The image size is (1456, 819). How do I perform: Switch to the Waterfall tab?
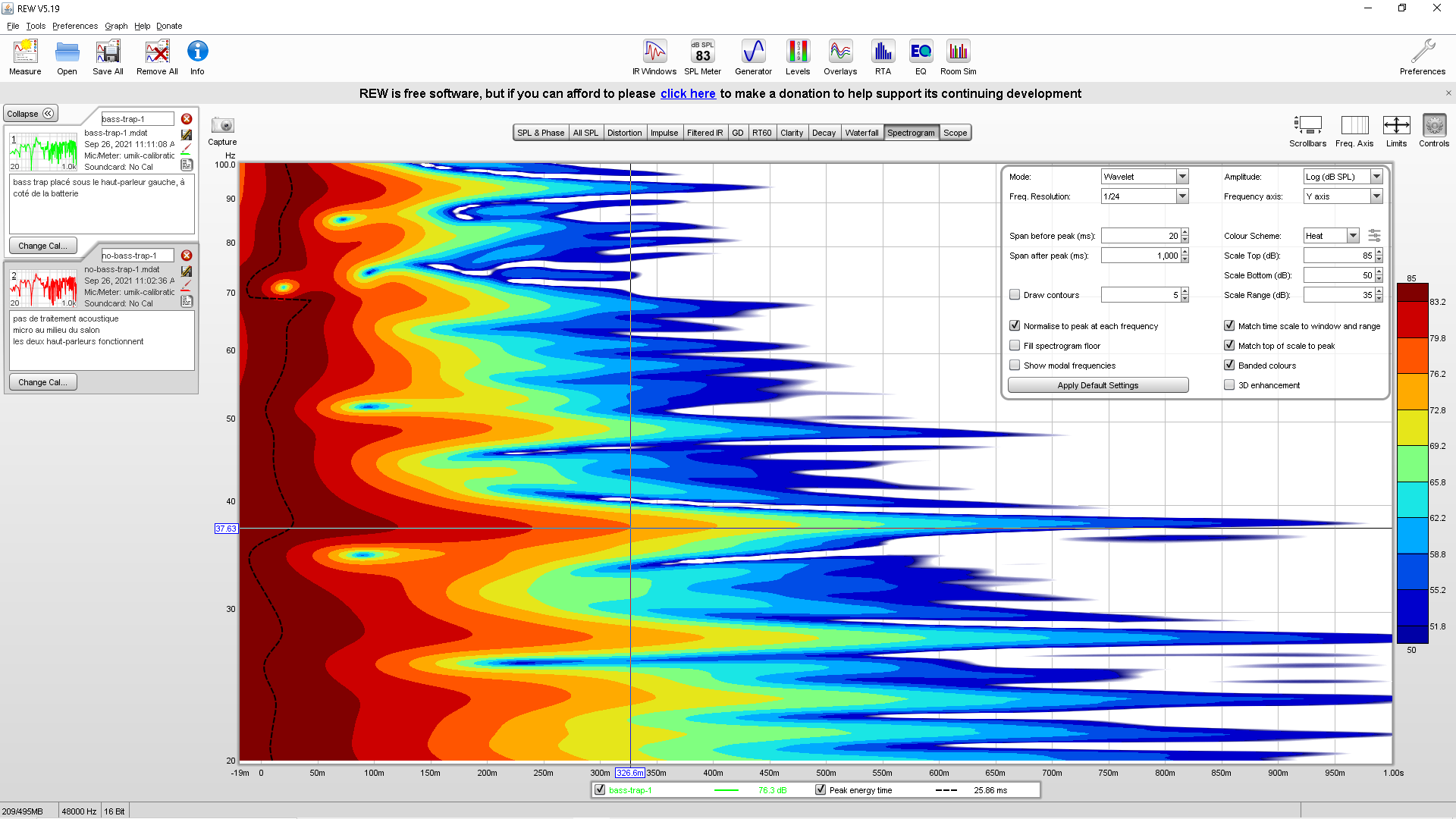(x=861, y=133)
